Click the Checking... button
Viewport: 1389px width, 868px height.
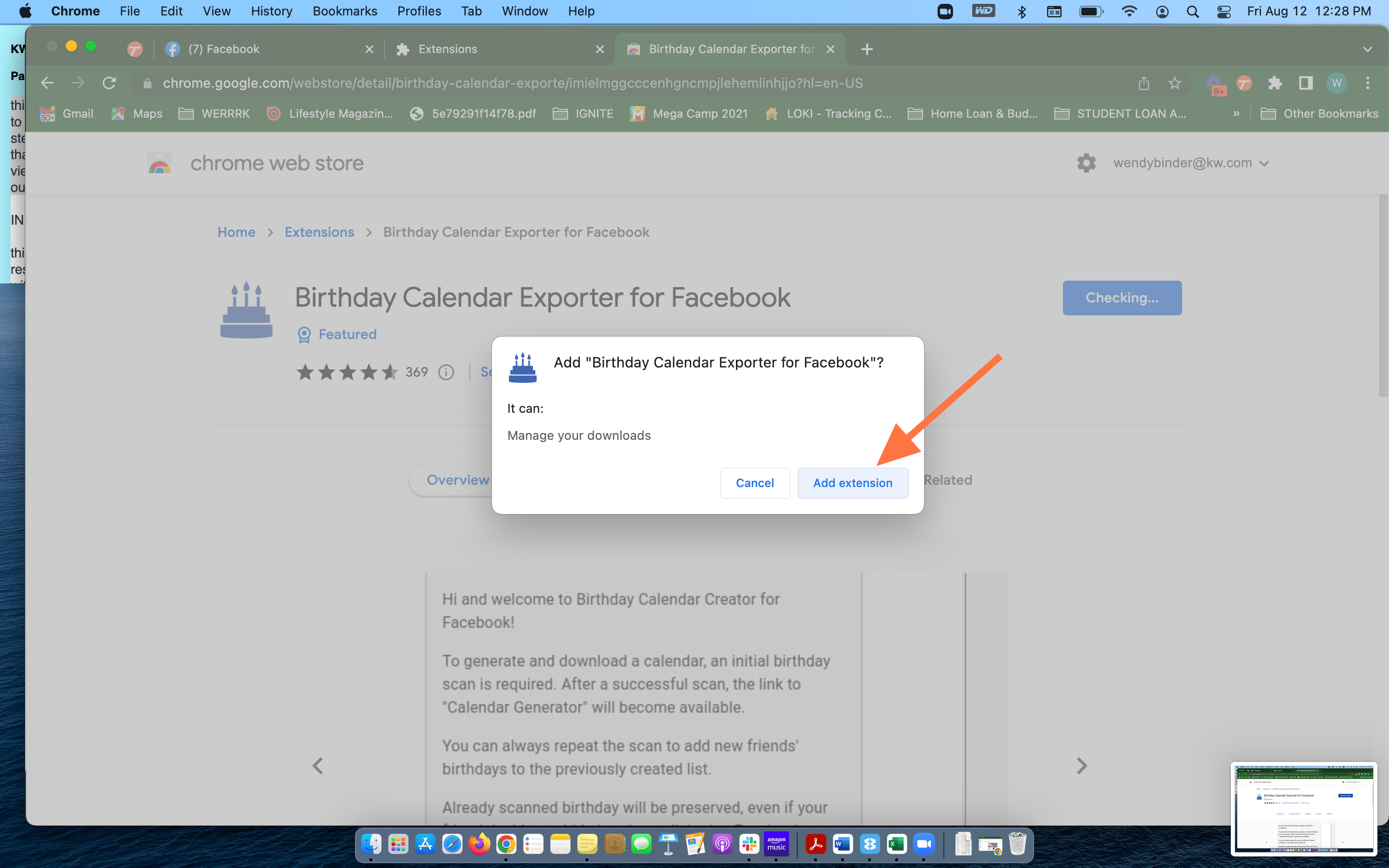pyautogui.click(x=1122, y=298)
